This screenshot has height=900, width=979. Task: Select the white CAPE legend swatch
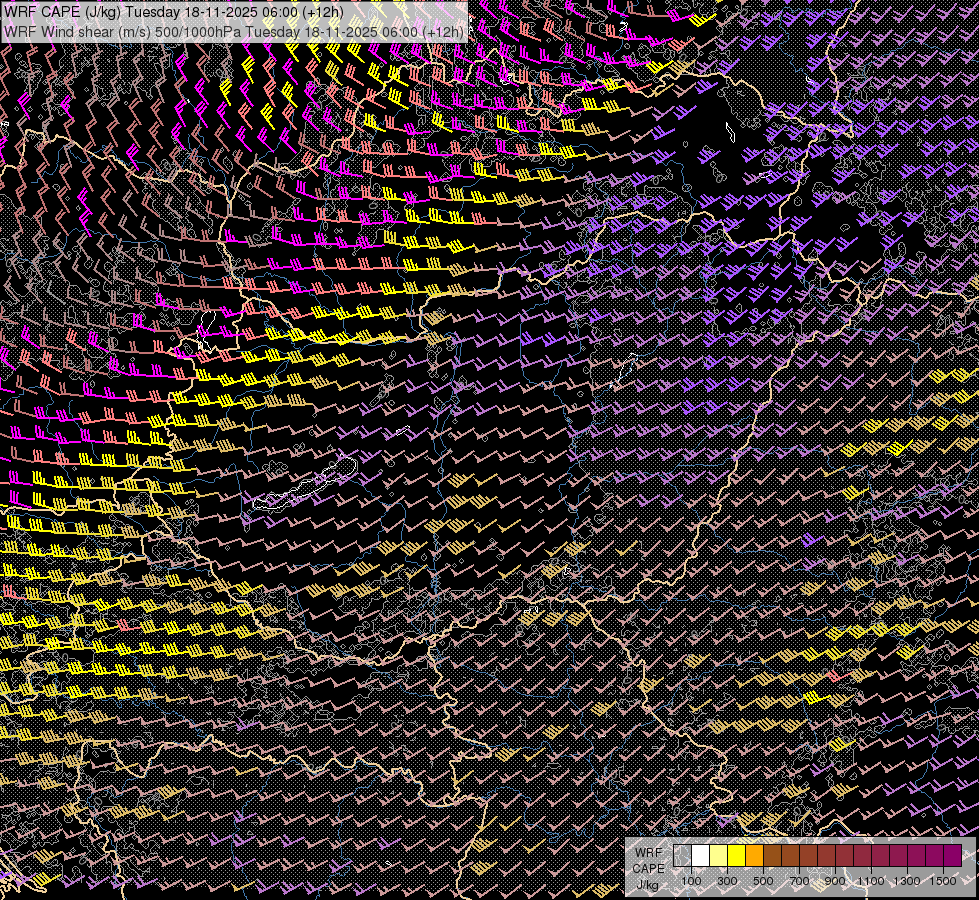[701, 856]
